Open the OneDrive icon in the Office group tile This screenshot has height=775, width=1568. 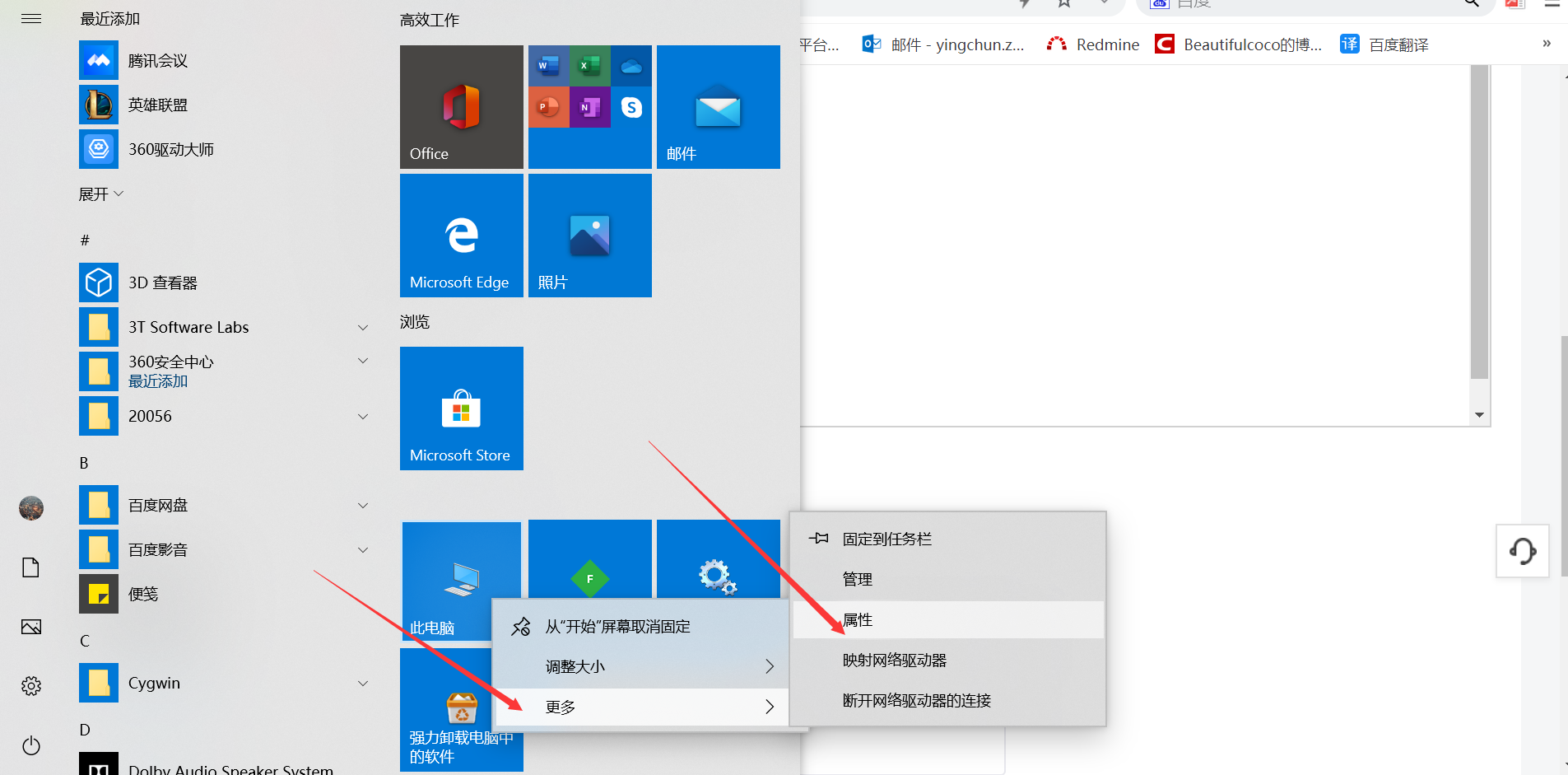pyautogui.click(x=631, y=66)
